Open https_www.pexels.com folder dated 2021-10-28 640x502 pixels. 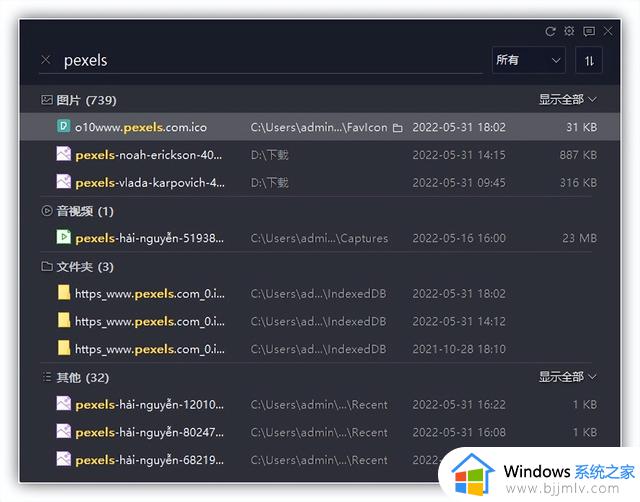coord(320,349)
